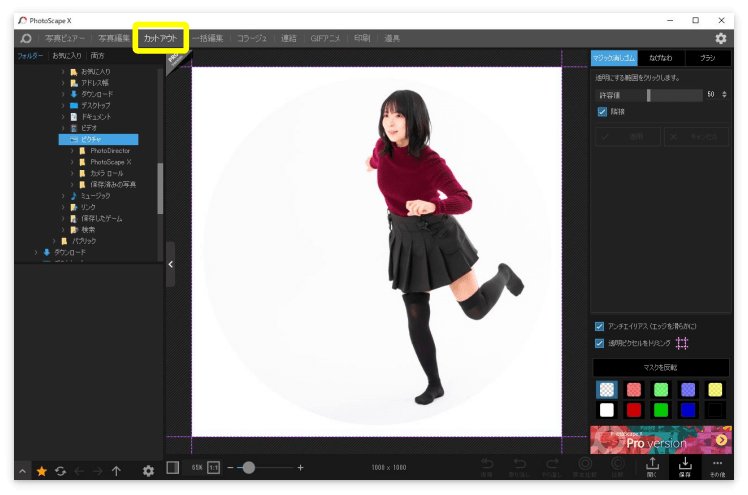Click the PRO version corner ribbon
Screen dimensions: 748x495
(x=176, y=60)
